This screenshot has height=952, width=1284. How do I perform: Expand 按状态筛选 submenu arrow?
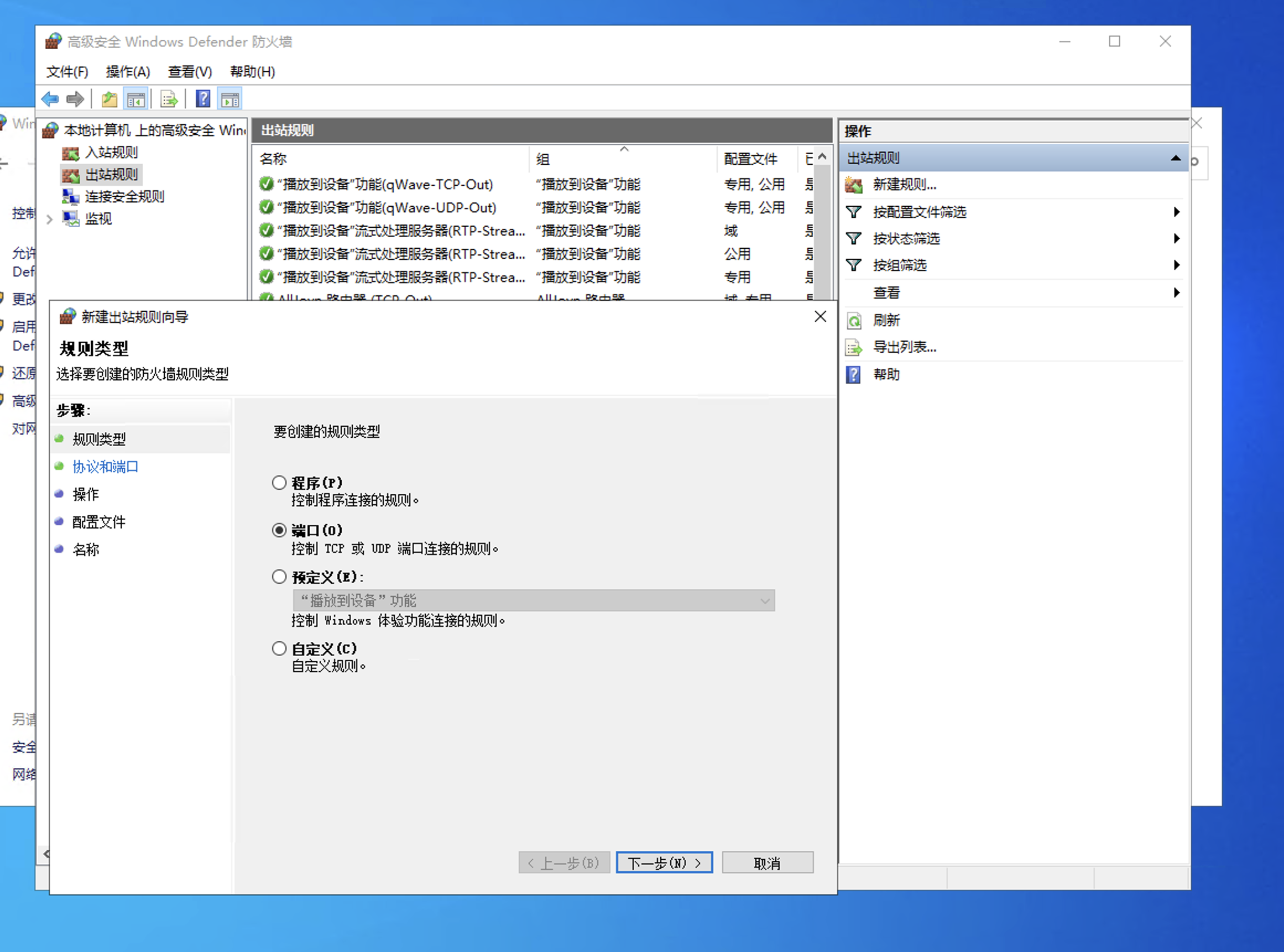pyautogui.click(x=1176, y=239)
